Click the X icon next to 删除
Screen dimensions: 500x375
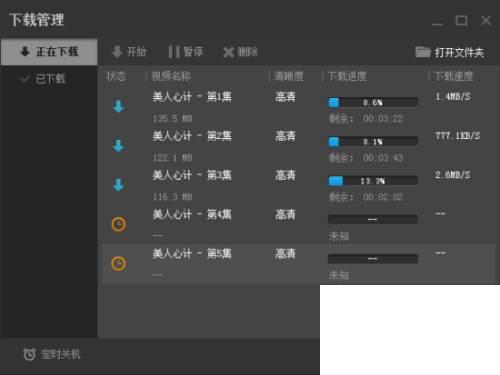click(x=228, y=52)
